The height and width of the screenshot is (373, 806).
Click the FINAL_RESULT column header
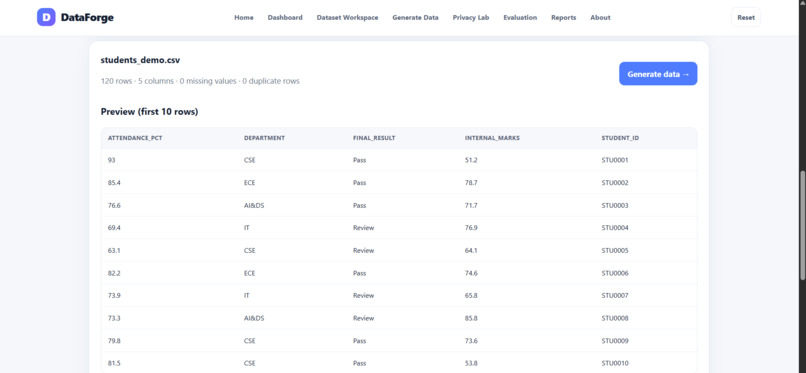(x=374, y=138)
